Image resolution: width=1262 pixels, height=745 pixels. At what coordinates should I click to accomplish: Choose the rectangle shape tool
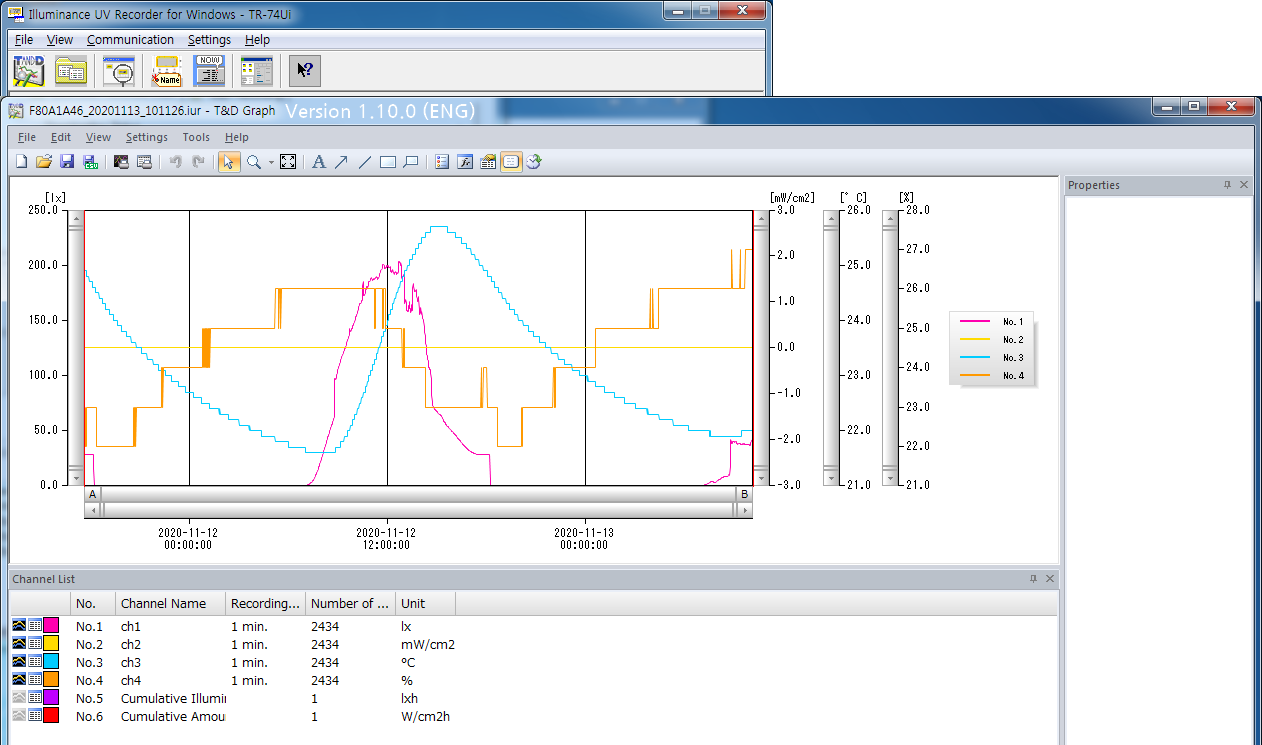[388, 162]
